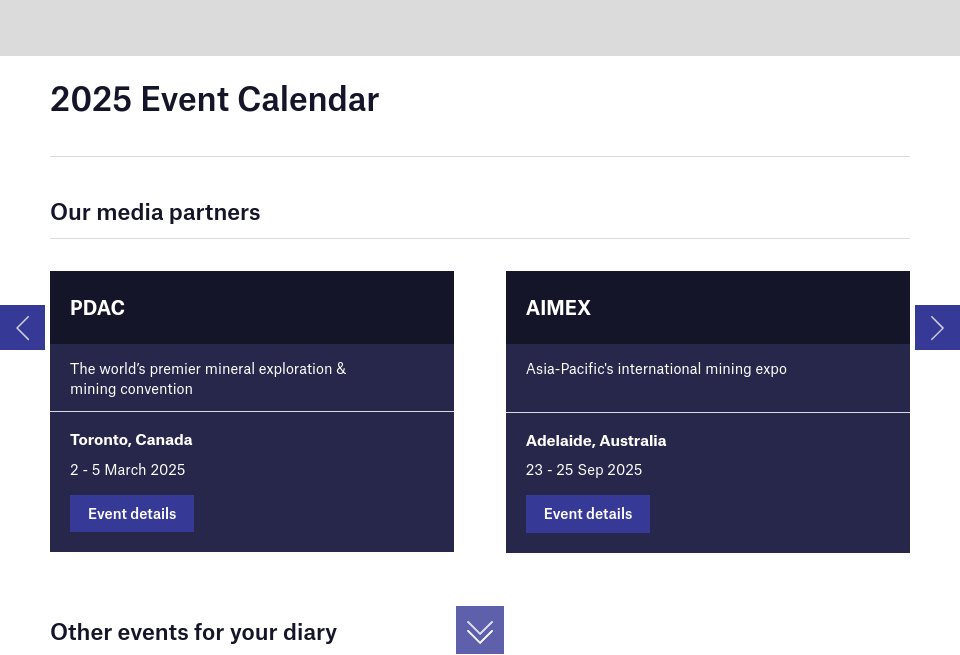Click the AIMEX event title
The height and width of the screenshot is (655, 960).
(558, 307)
